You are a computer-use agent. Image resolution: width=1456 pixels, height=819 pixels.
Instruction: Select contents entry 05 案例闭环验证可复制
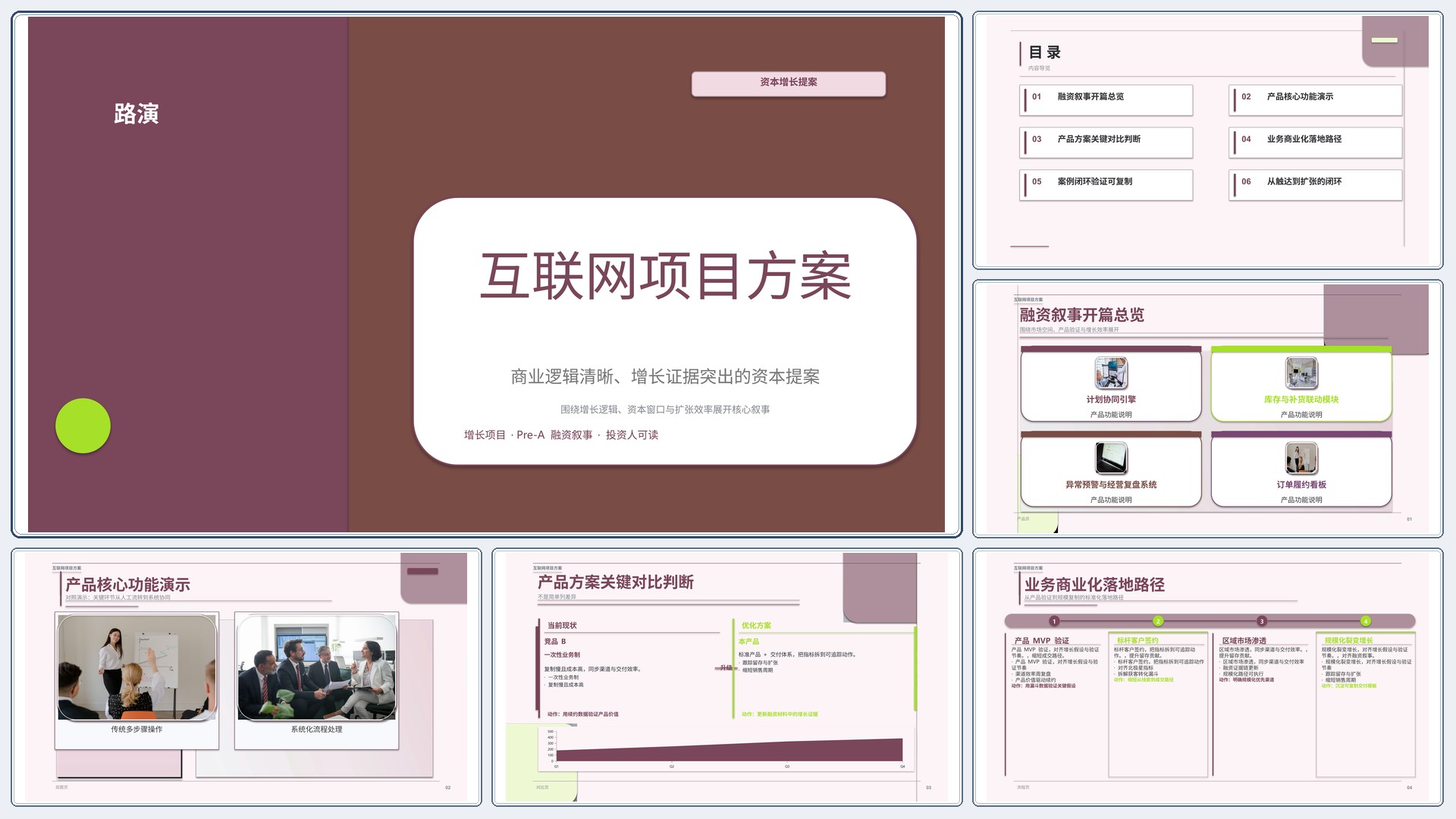1106,184
